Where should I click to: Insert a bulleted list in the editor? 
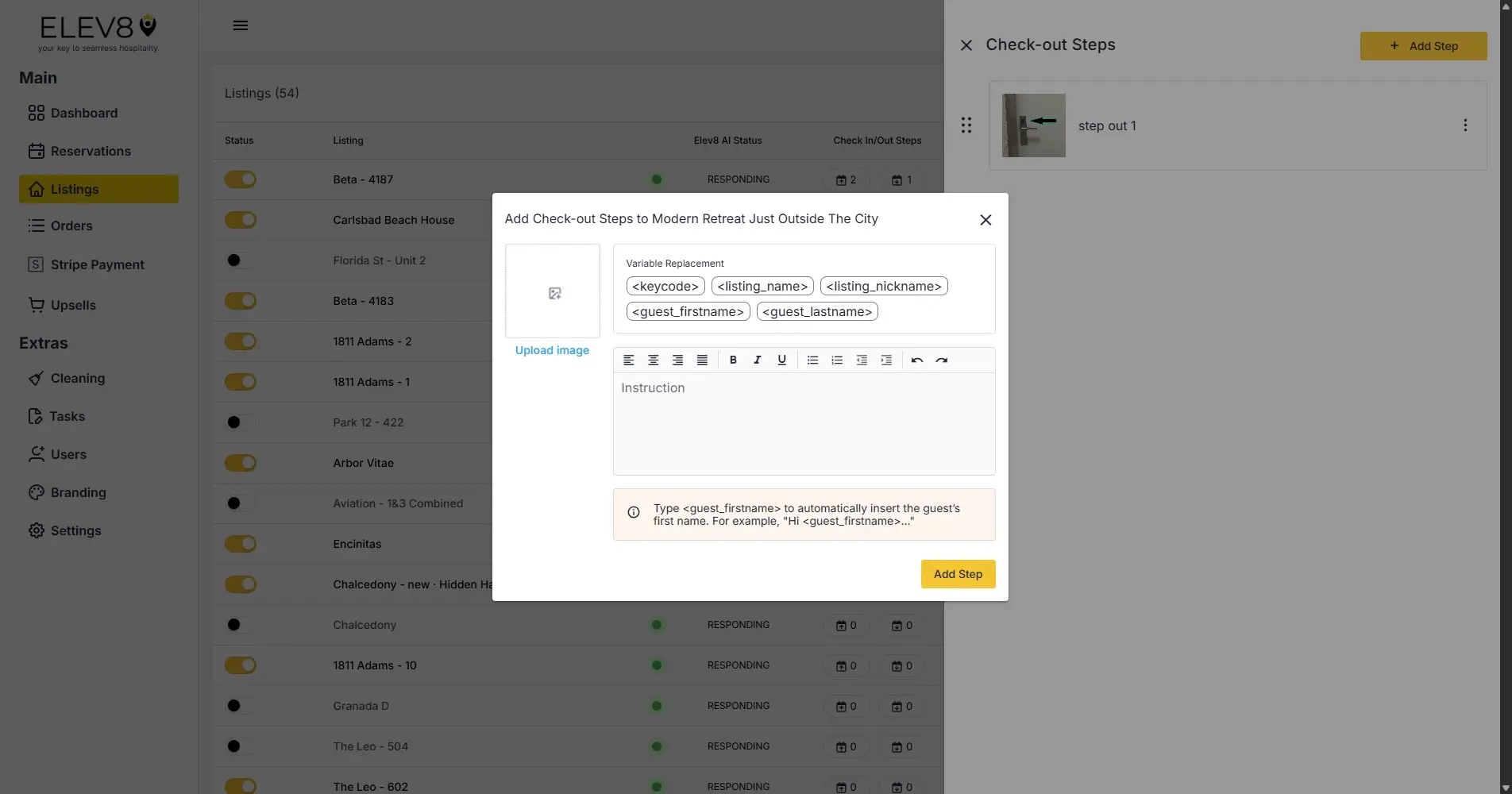coord(812,360)
